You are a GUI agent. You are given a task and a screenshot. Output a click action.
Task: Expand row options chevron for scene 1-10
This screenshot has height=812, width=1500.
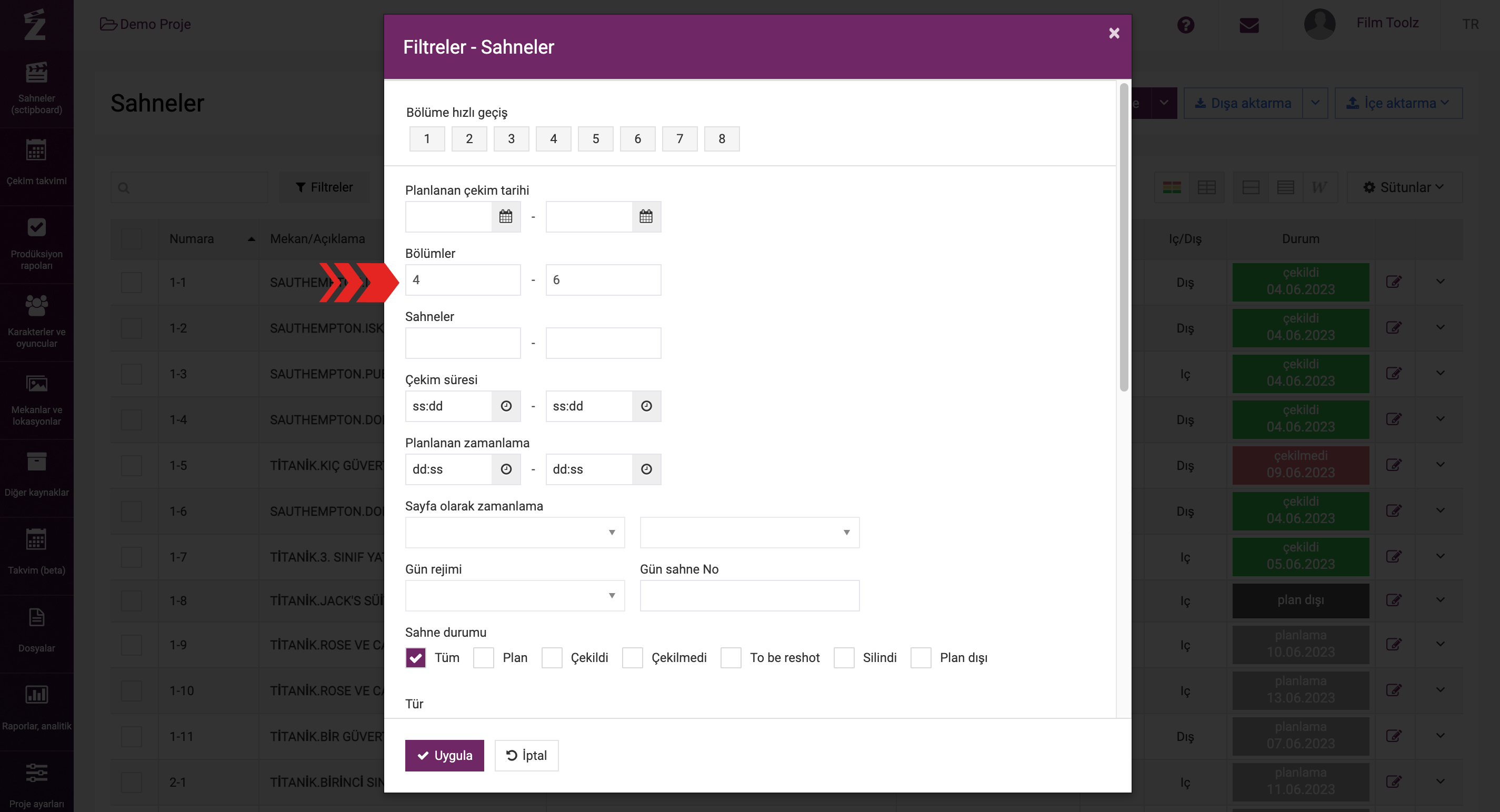coord(1440,690)
